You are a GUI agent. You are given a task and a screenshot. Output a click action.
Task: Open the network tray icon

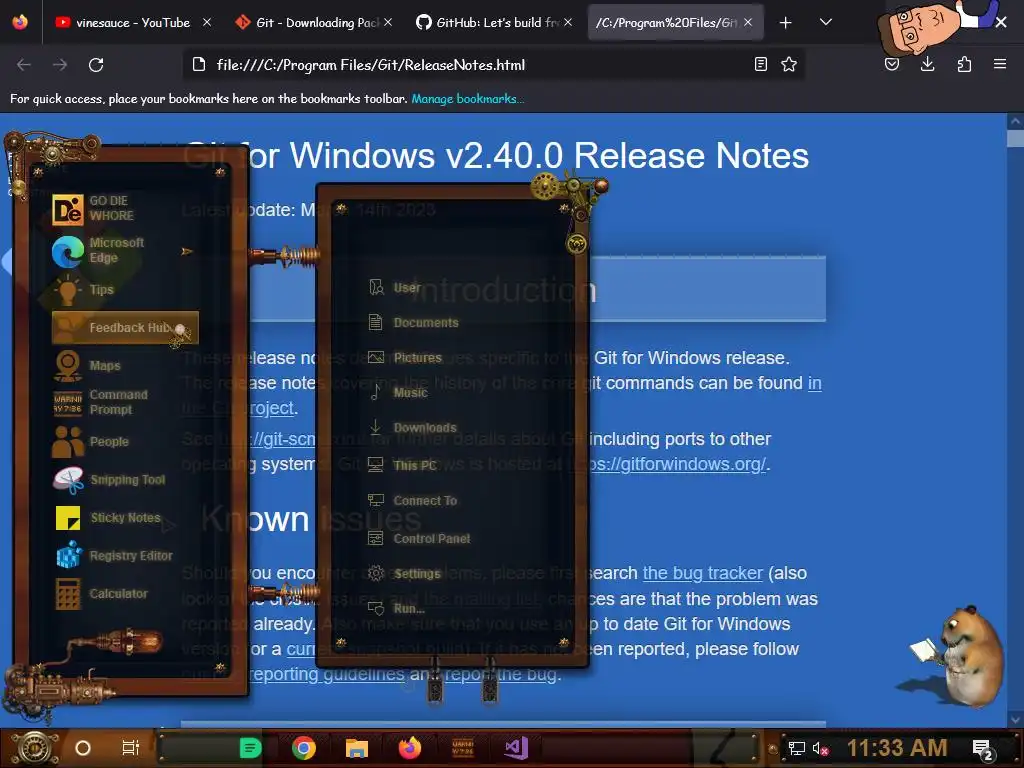coord(796,748)
